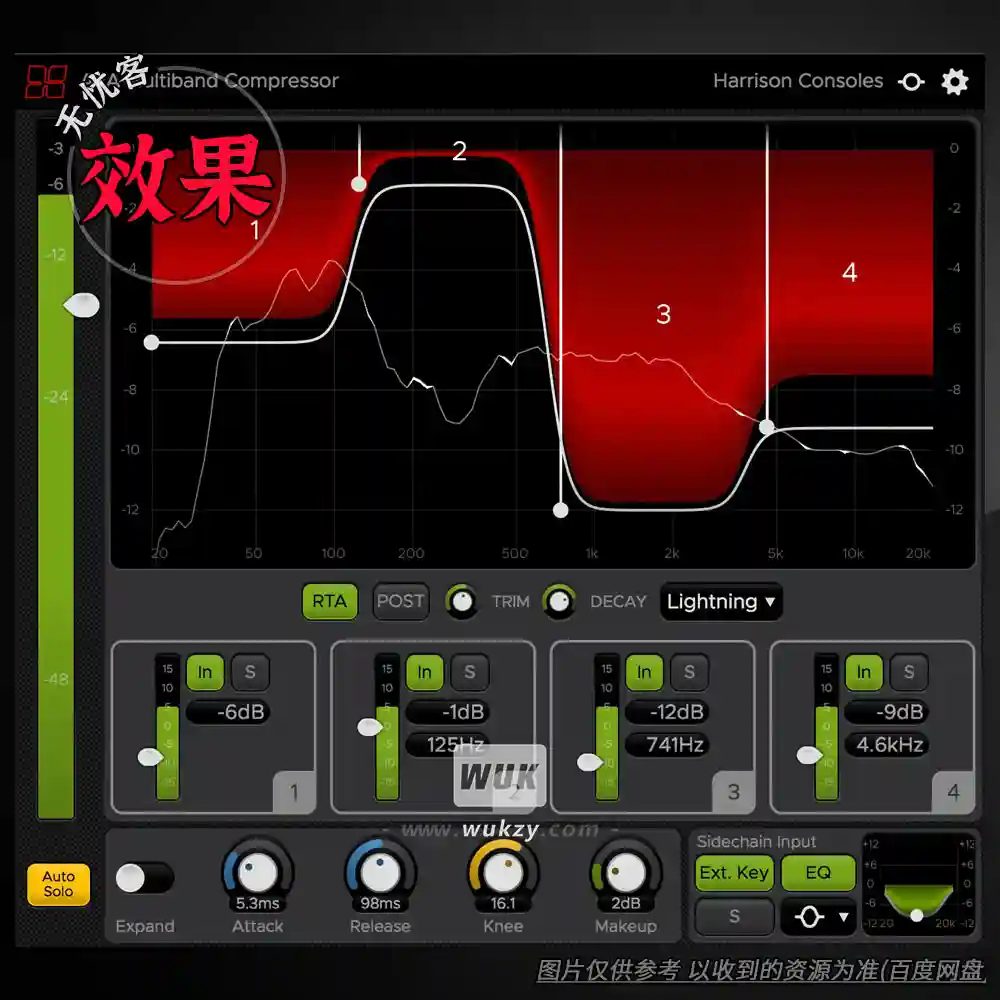
Task: Open the plugin settings gear icon
Action: [x=955, y=82]
